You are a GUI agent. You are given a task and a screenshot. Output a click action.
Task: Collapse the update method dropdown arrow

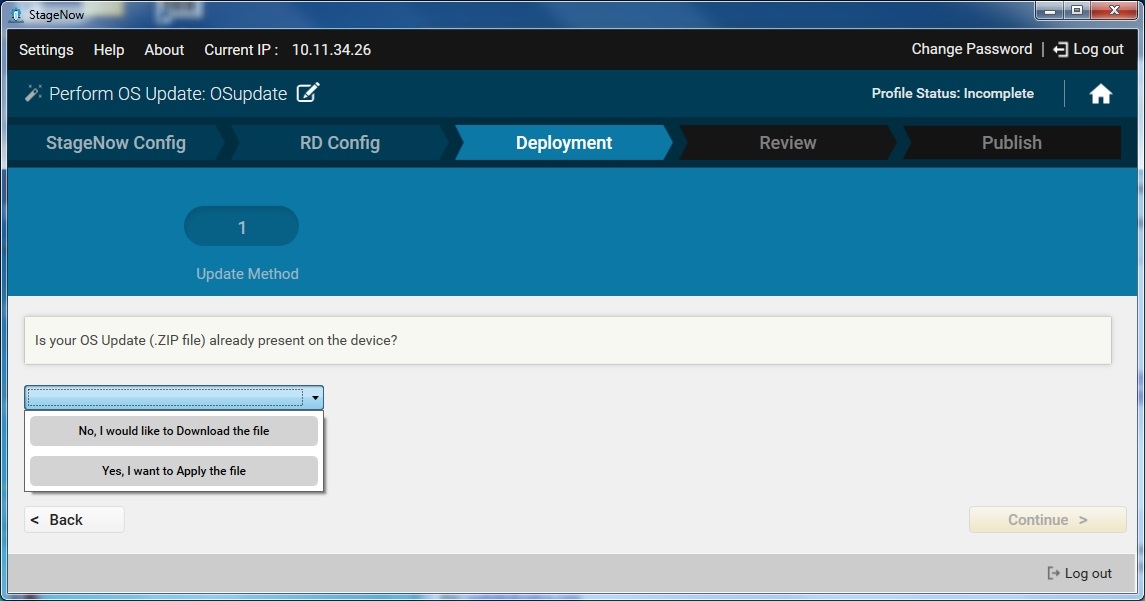[315, 398]
